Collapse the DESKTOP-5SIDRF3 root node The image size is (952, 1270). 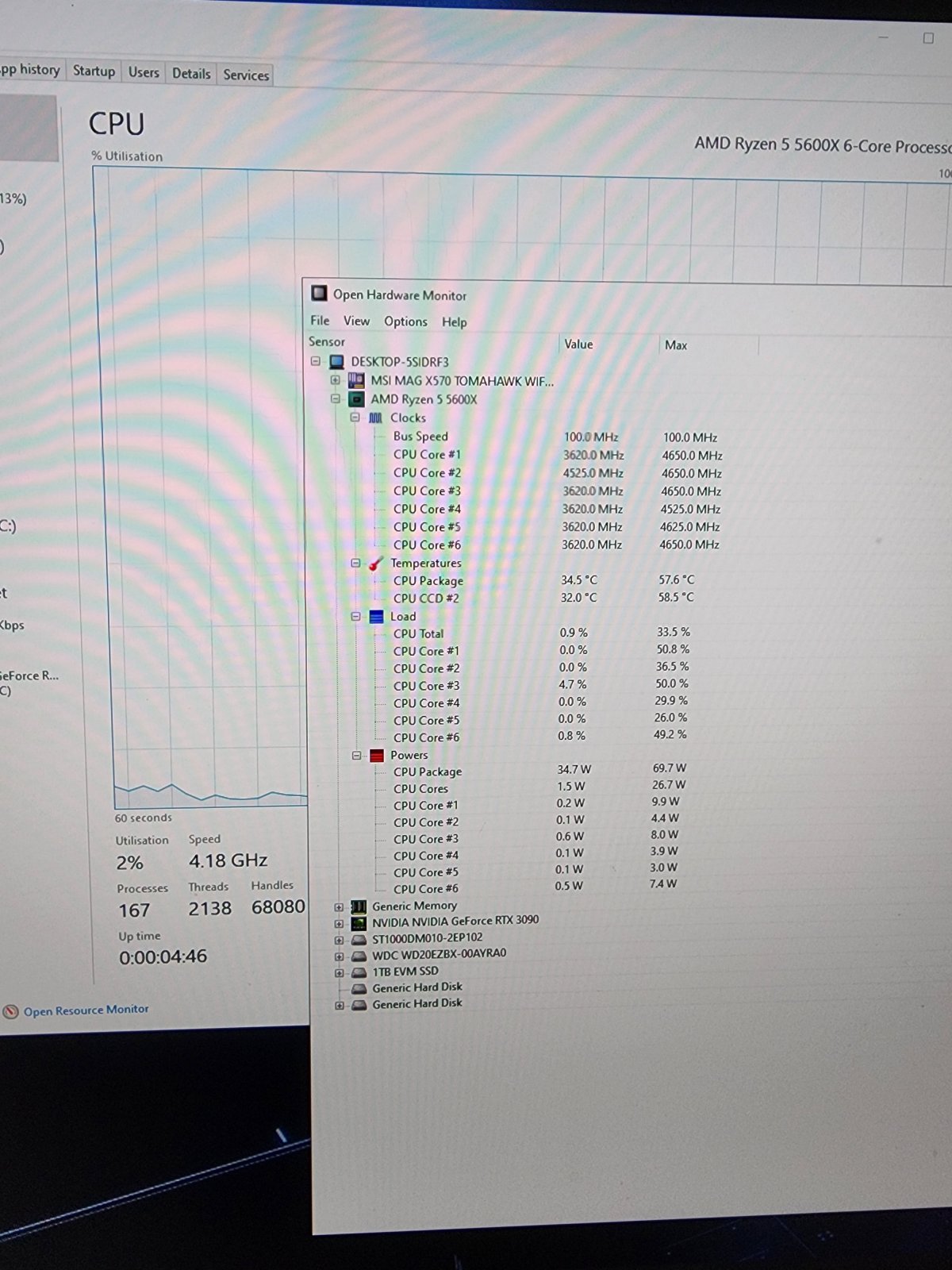[x=316, y=361]
